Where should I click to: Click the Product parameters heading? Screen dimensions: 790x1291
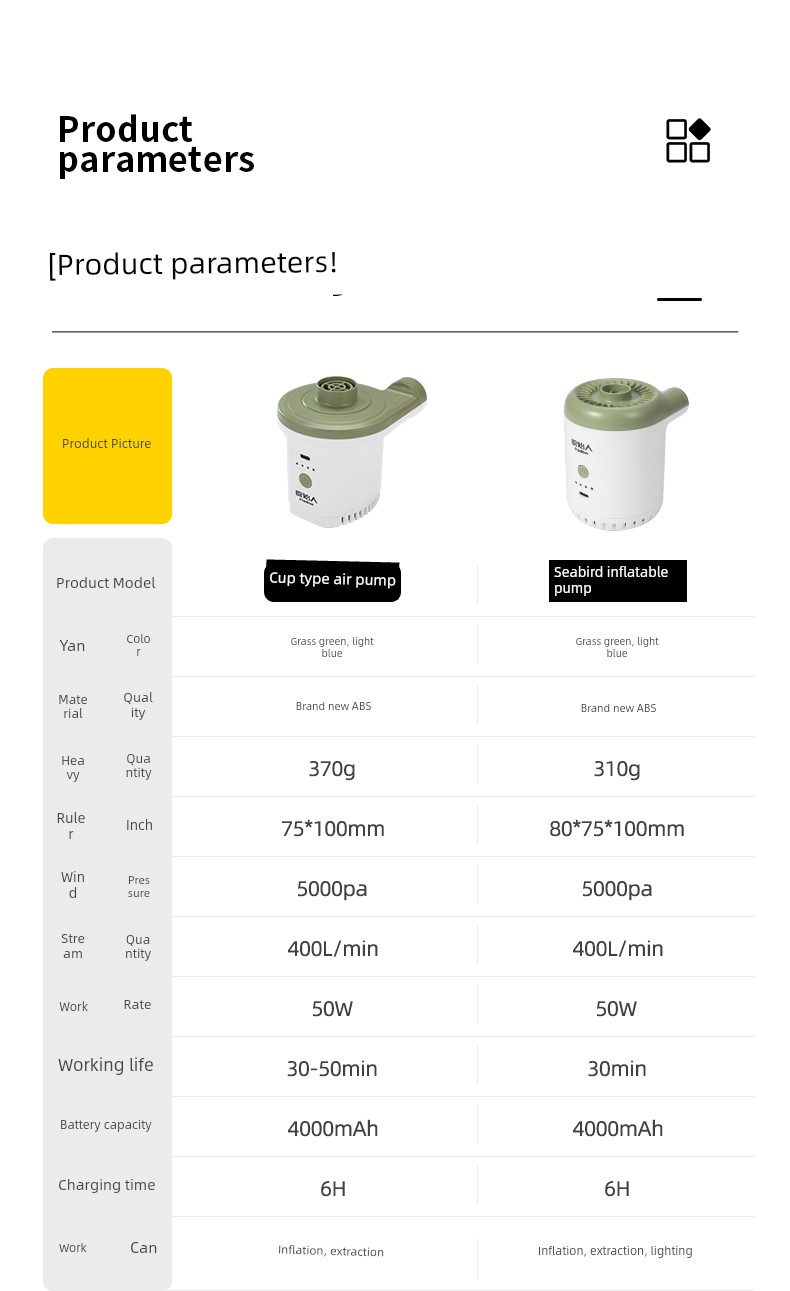[x=156, y=144]
